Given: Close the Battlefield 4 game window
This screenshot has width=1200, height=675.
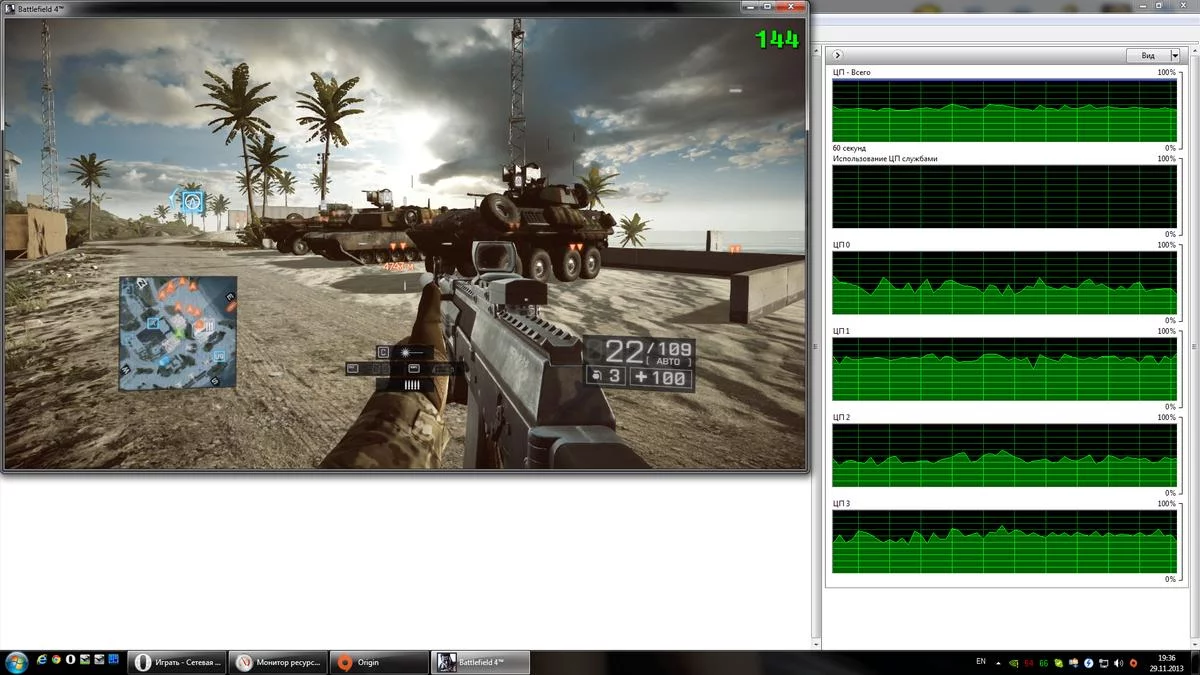Looking at the screenshot, I should coord(788,7).
